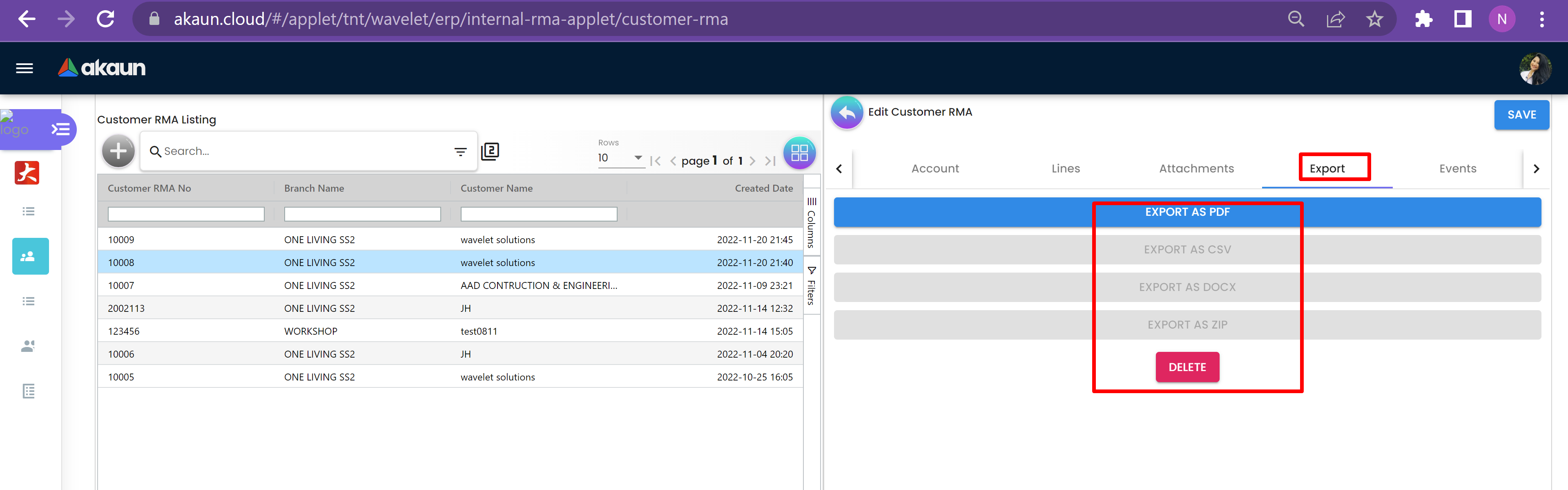
Task: Select the highlighted teal people sidebar icon
Action: tap(30, 256)
